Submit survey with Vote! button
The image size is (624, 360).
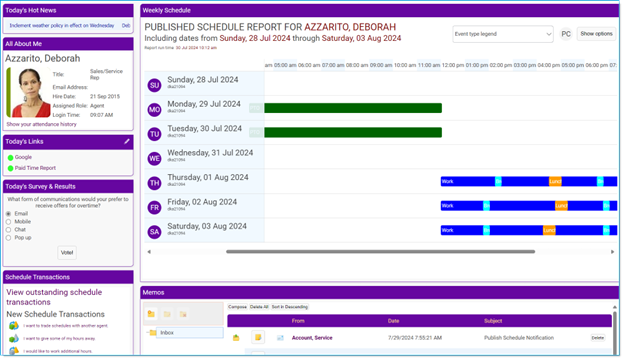67,253
